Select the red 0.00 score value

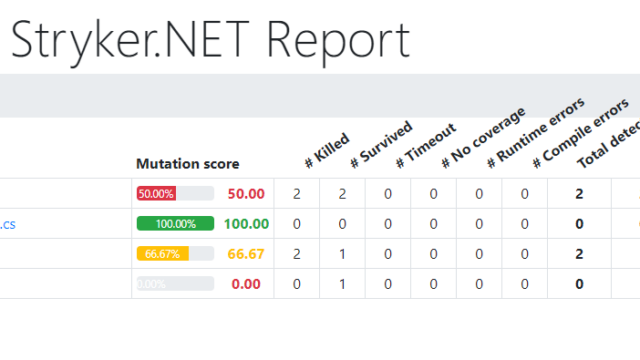click(x=246, y=284)
